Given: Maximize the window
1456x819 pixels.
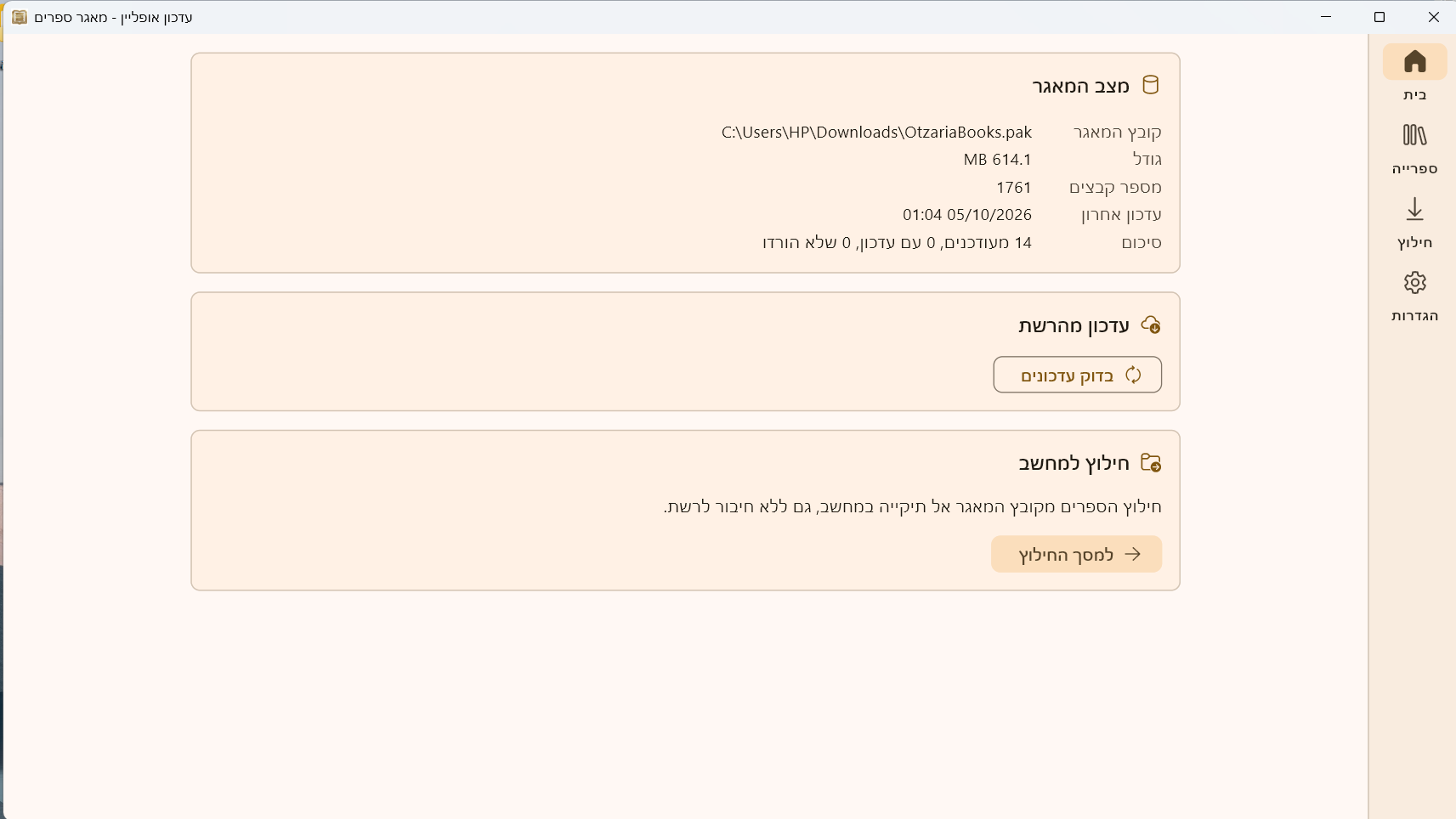Looking at the screenshot, I should pyautogui.click(x=1380, y=17).
